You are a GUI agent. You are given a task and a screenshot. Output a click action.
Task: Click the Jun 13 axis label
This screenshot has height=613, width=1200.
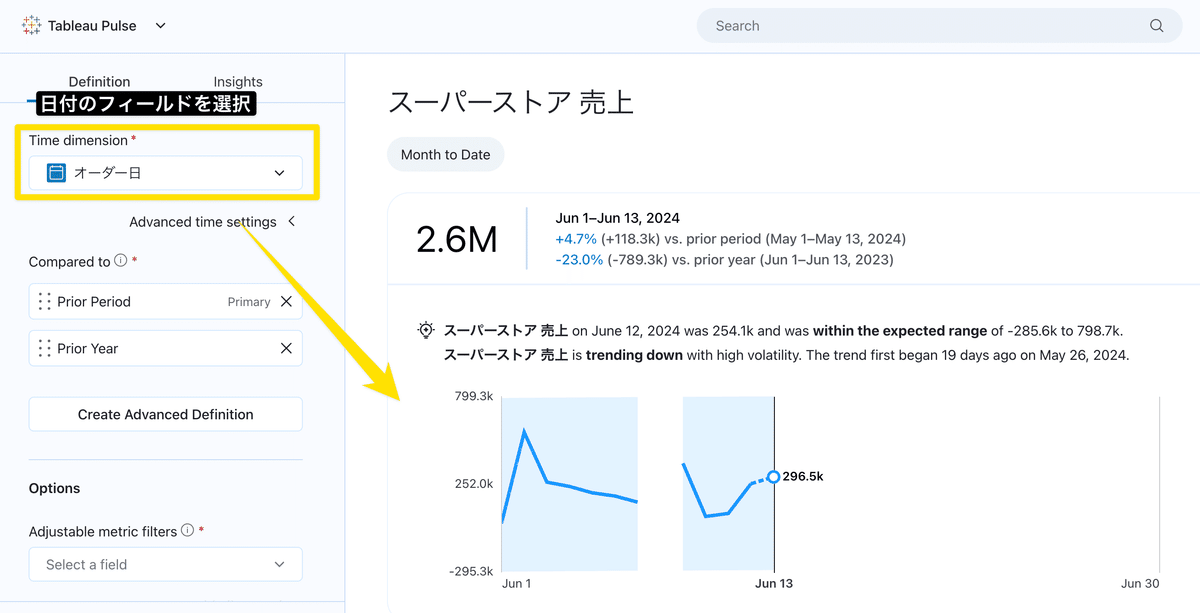tap(774, 583)
